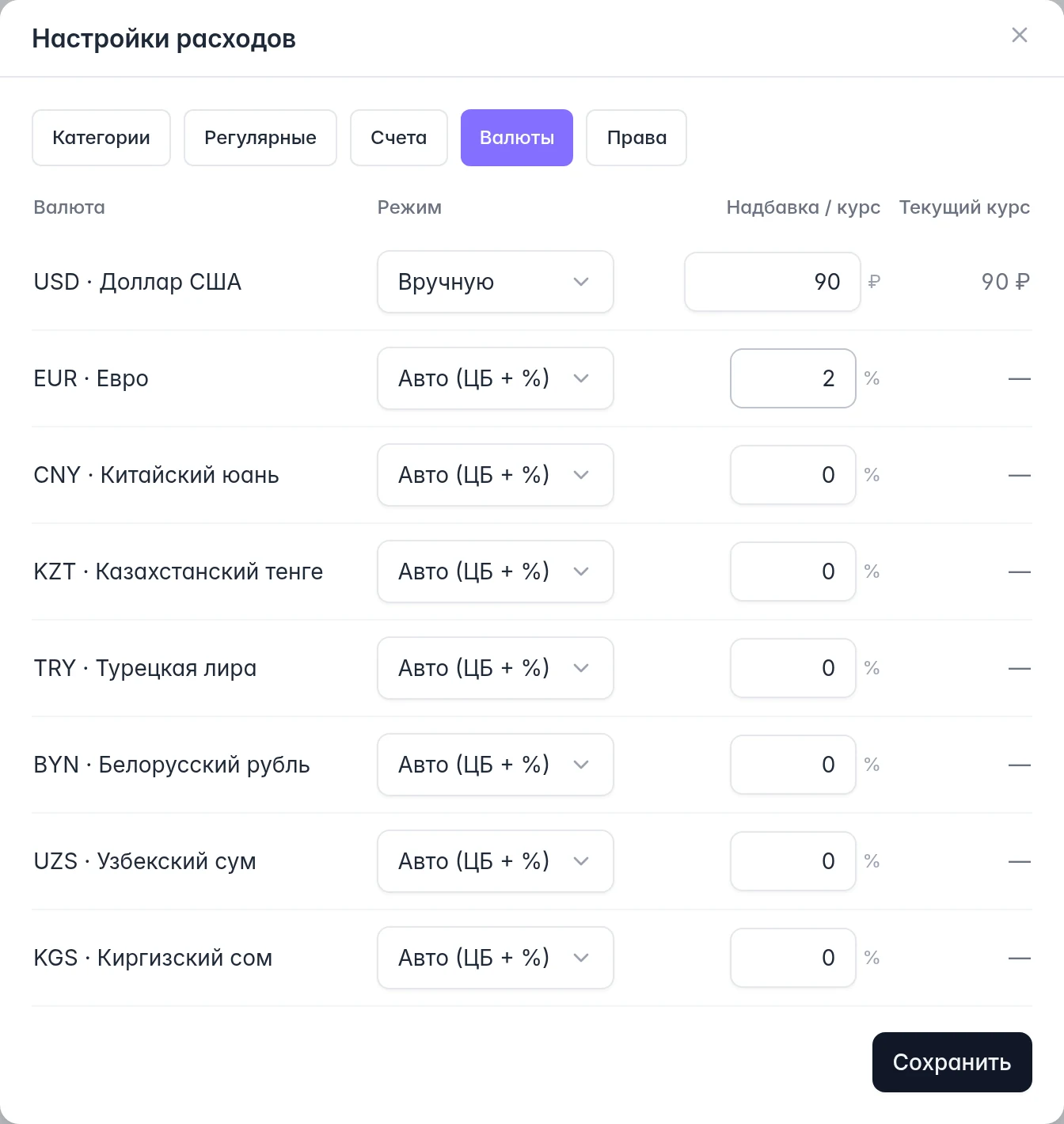This screenshot has width=1064, height=1124.
Task: Open the BYN Белорусский рубль mode dropdown
Action: 496,765
